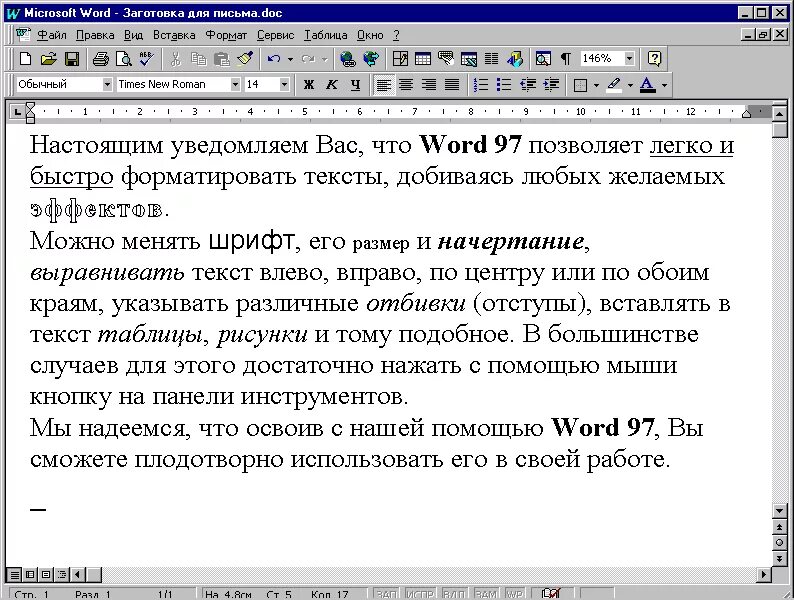Insert a table
Image resolution: width=794 pixels, height=600 pixels.
(423, 59)
